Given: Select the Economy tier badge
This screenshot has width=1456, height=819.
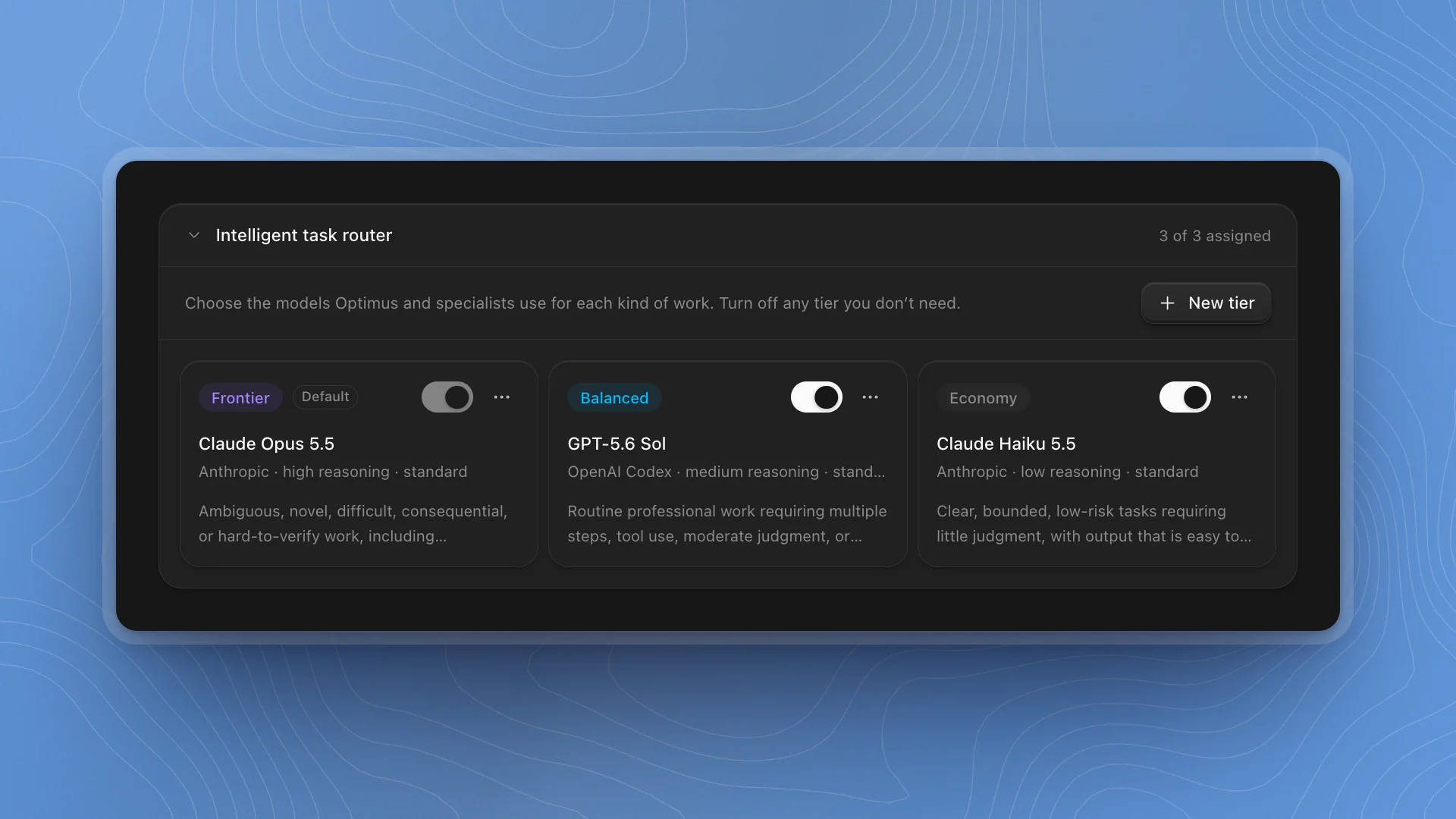Looking at the screenshot, I should click(983, 397).
